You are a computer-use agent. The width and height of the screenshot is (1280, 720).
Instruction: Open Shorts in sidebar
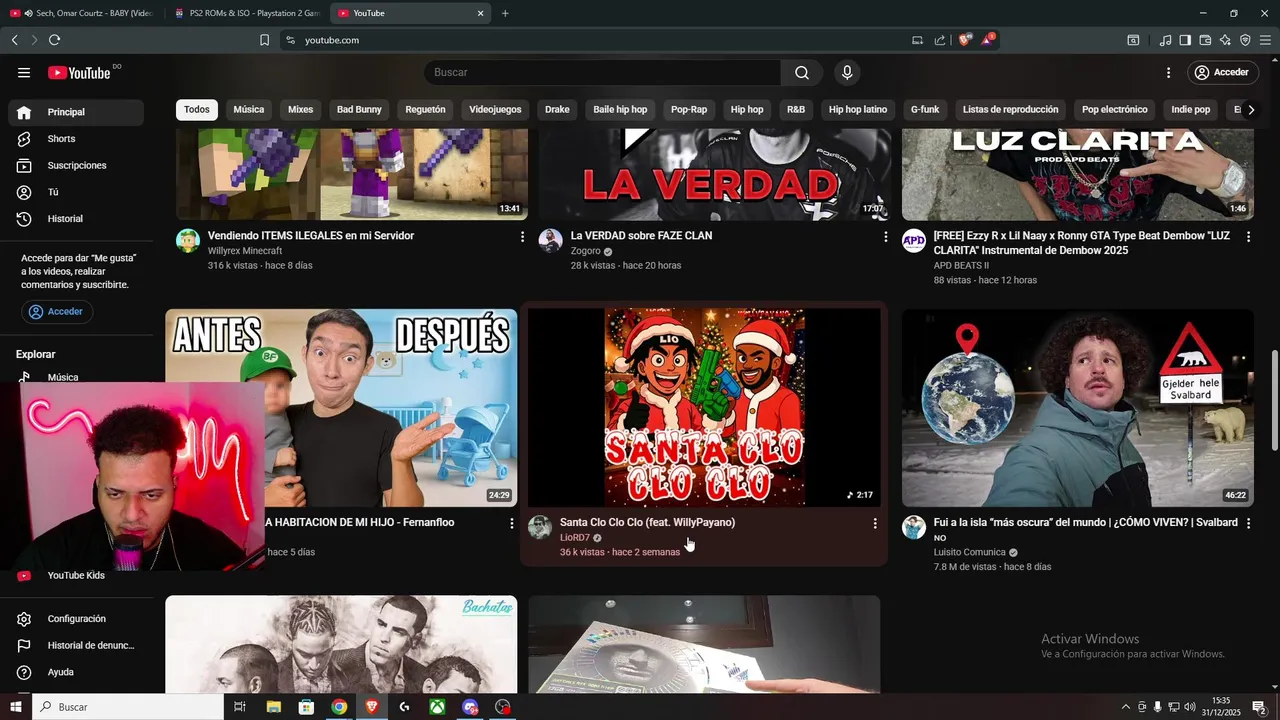(x=76, y=139)
